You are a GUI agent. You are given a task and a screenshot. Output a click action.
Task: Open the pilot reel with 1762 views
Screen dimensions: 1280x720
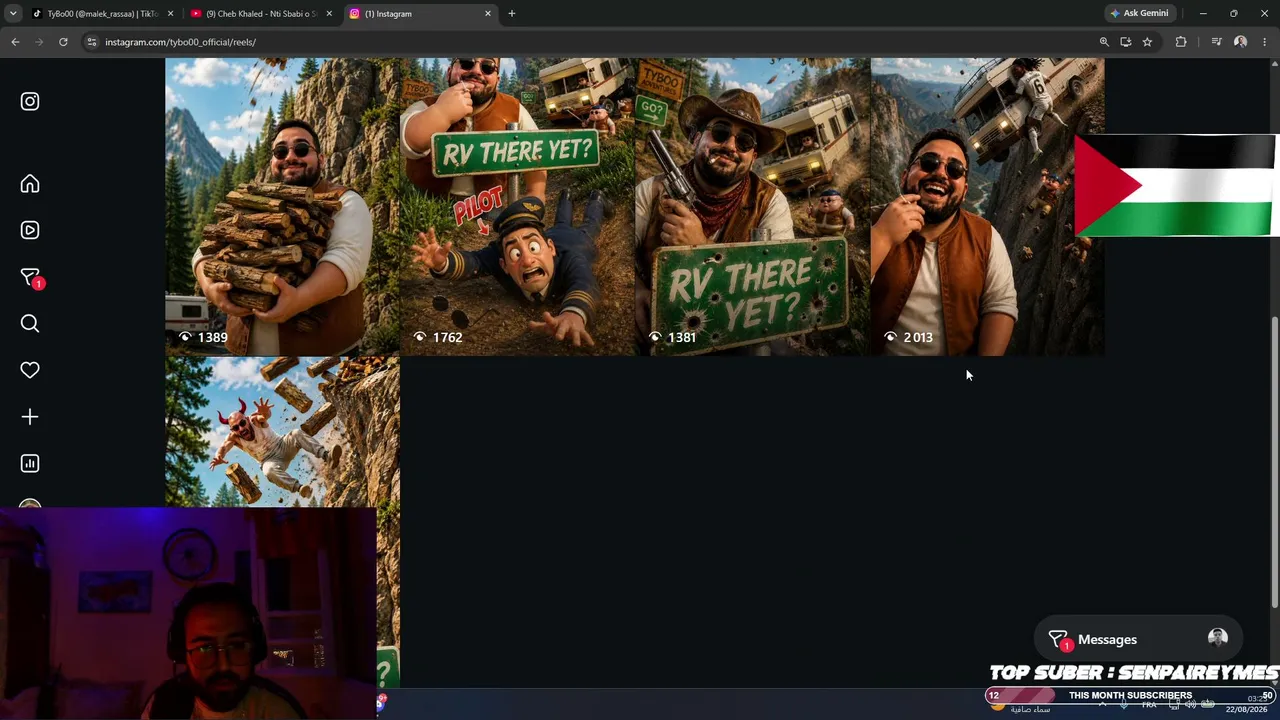coord(517,206)
